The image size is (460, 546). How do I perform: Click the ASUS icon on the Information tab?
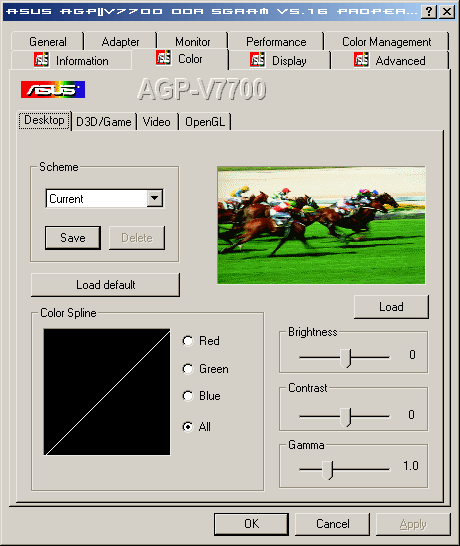coord(41,60)
